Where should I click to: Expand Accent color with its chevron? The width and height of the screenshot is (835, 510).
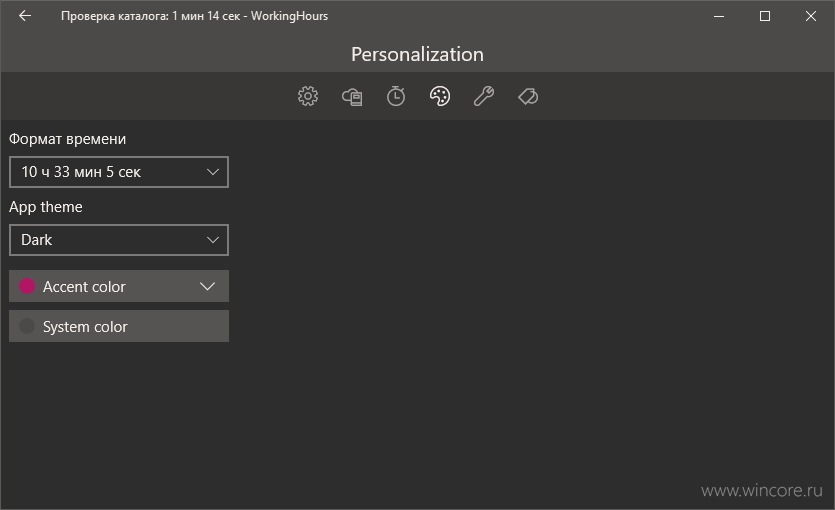click(x=207, y=286)
